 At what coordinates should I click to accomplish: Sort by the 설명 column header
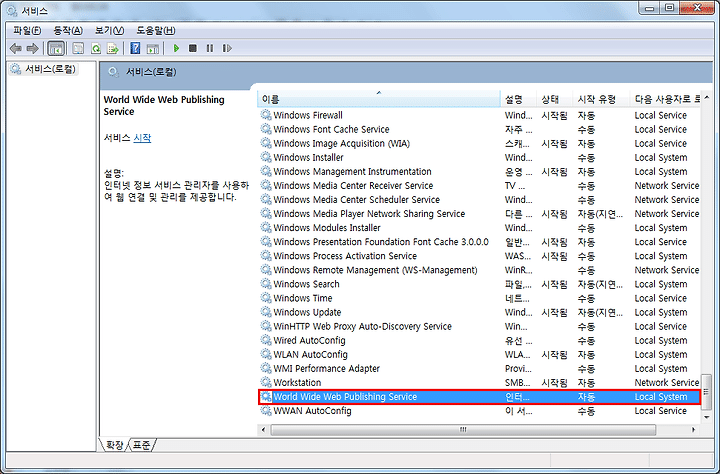coord(518,99)
